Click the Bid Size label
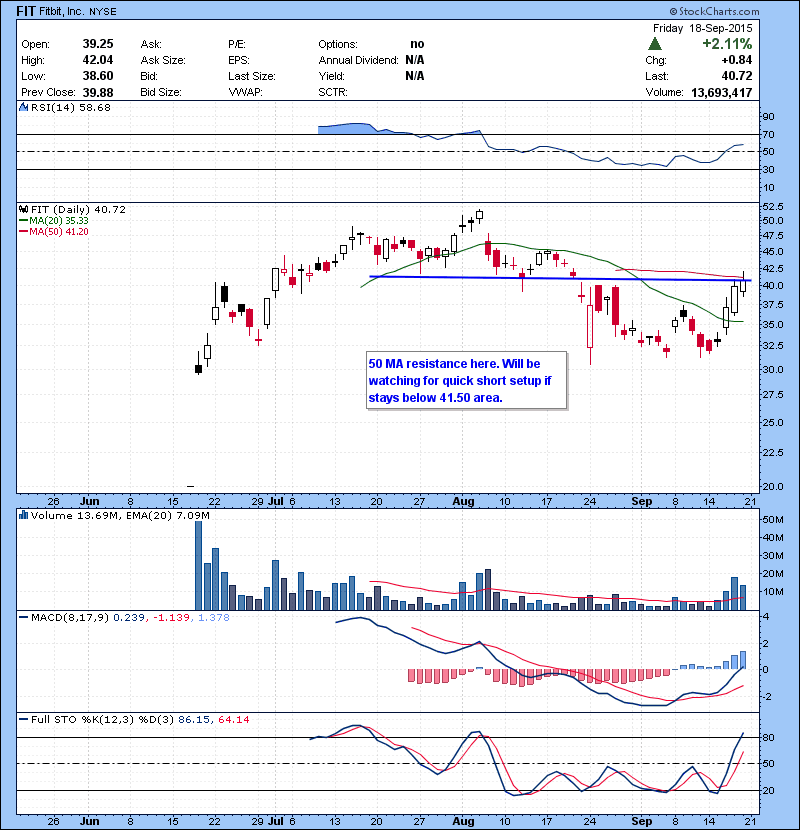800x830 pixels. click(x=161, y=92)
